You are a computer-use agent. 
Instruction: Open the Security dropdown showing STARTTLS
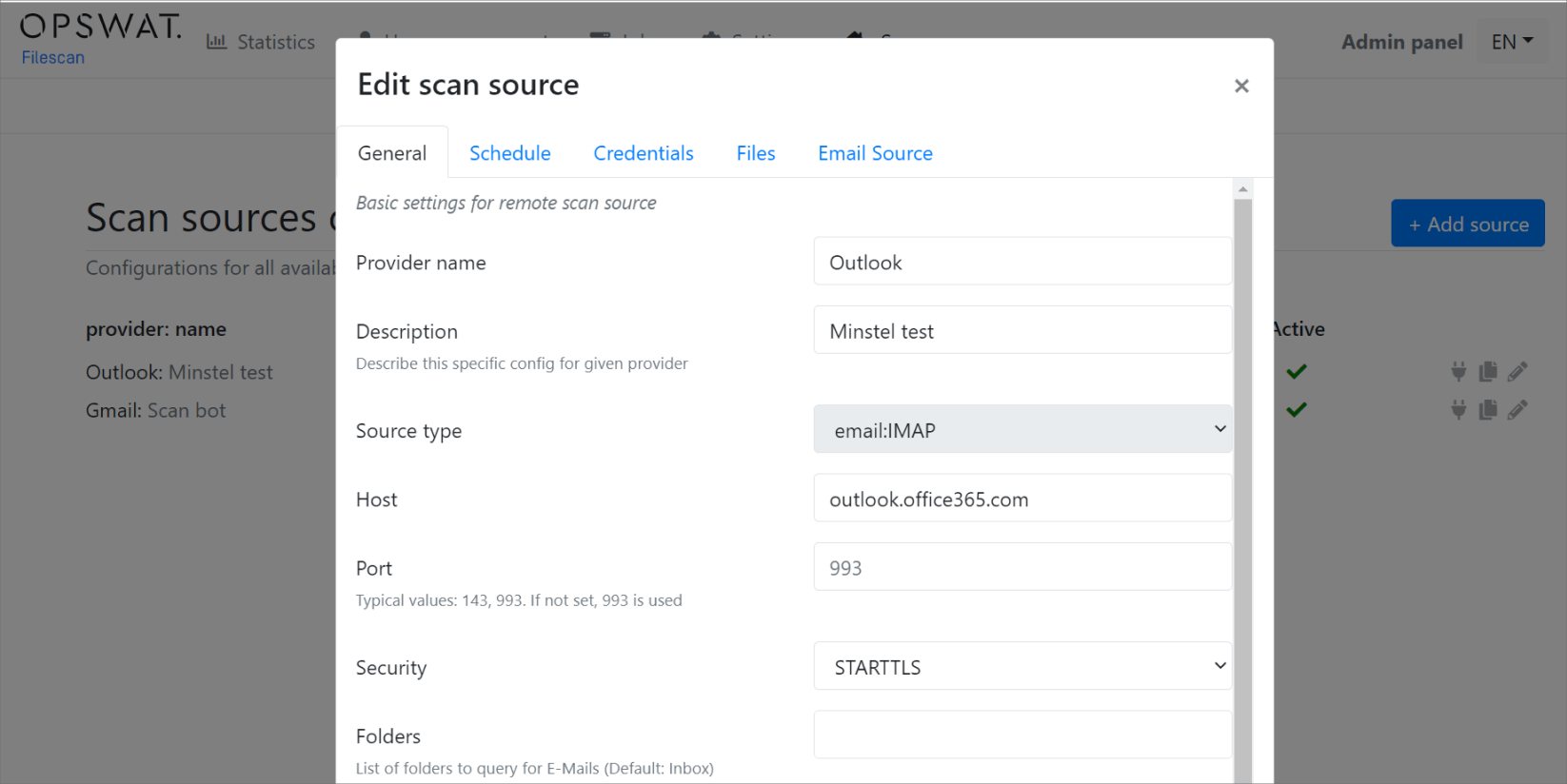[x=1022, y=666]
